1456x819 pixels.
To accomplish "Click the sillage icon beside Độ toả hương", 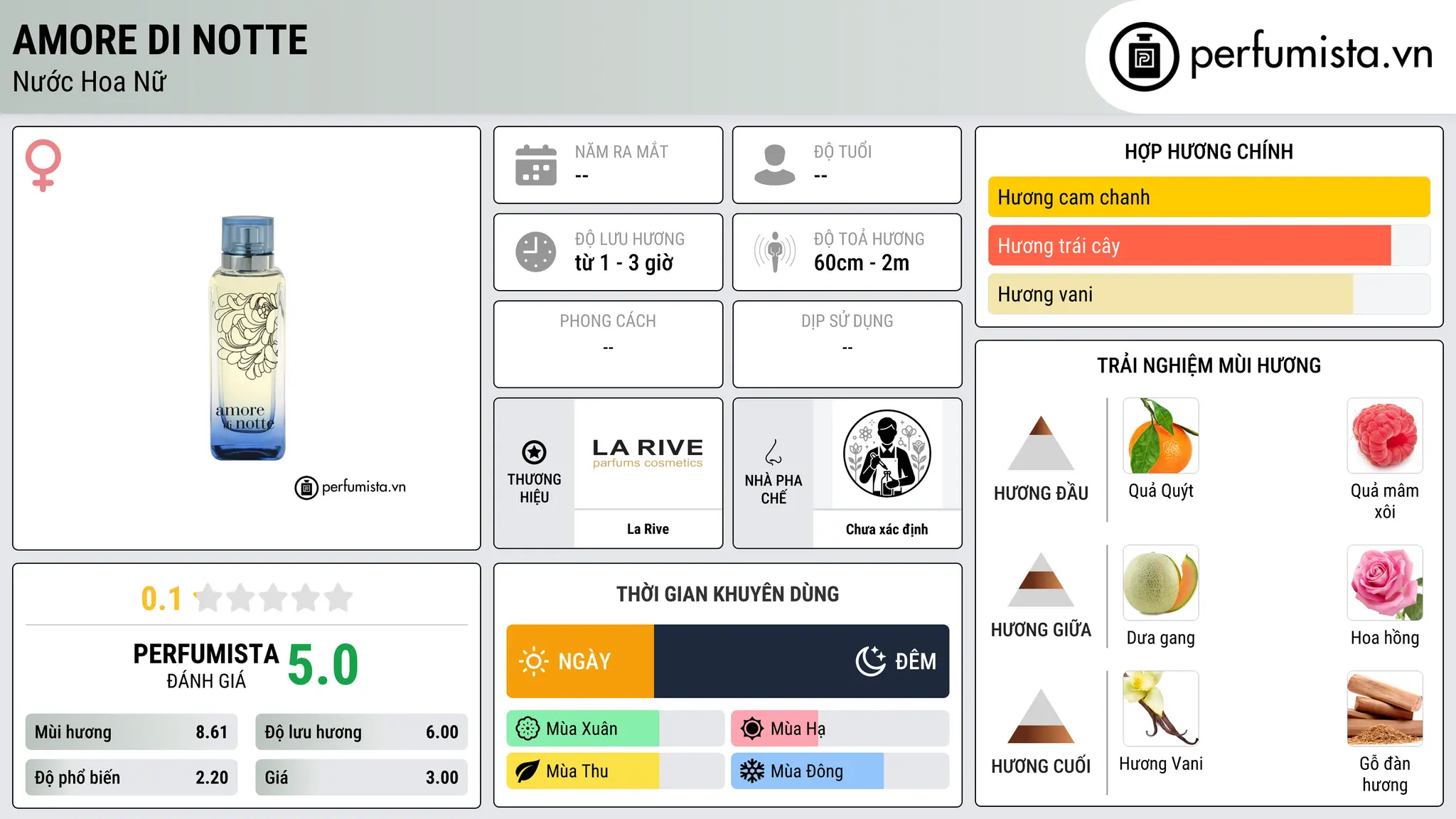I will (x=775, y=252).
